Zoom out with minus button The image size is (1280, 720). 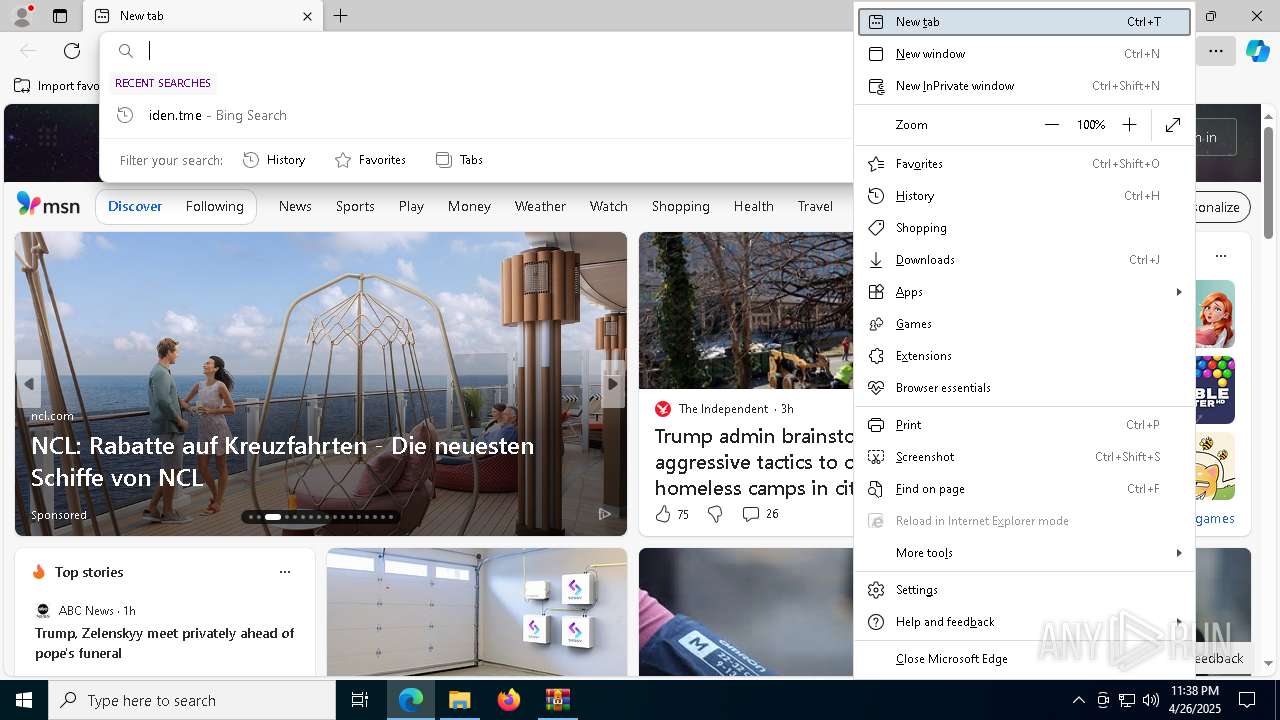(1052, 125)
